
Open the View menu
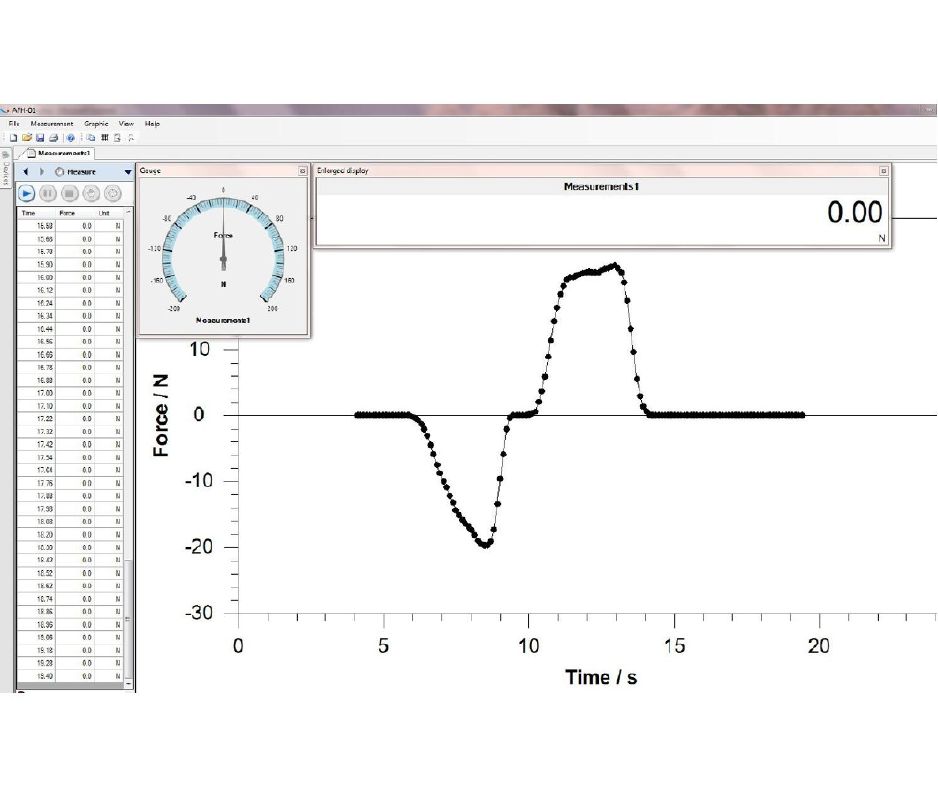pyautogui.click(x=126, y=123)
